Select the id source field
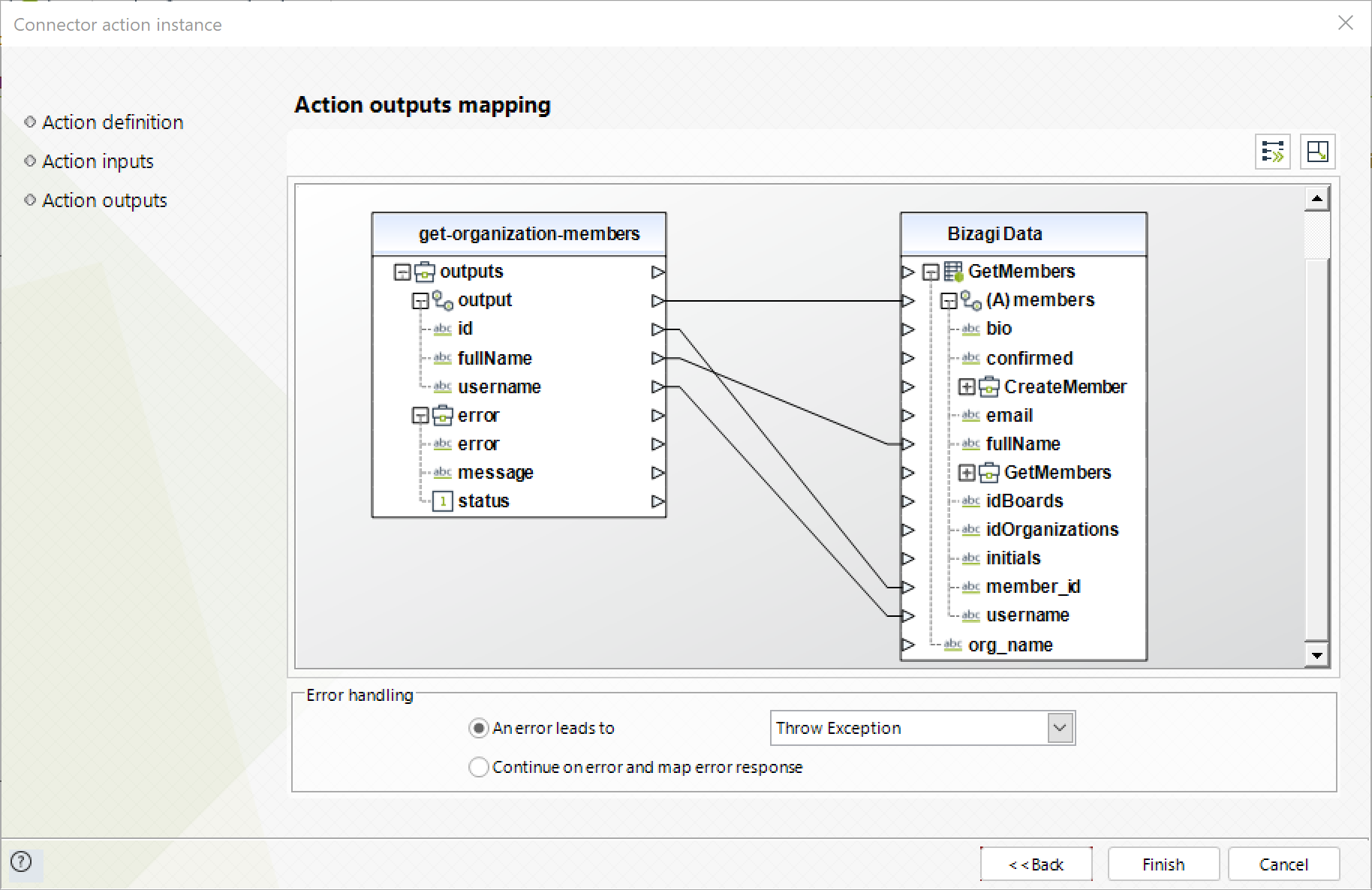Viewport: 1372px width, 890px height. 465,329
